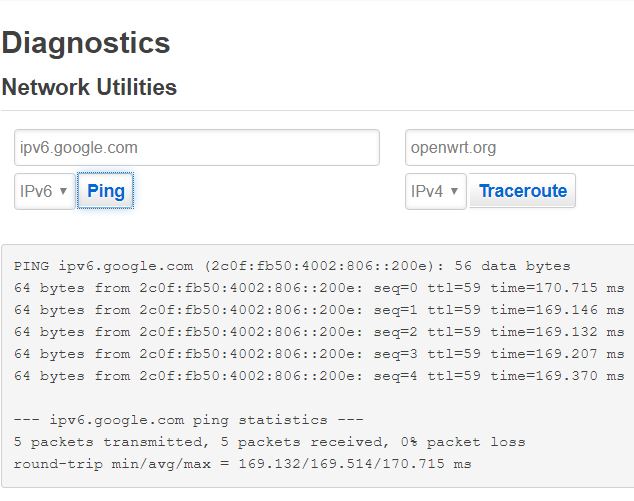Select the seq=0 ping reply line
The height and width of the screenshot is (501, 634).
[x=319, y=288]
